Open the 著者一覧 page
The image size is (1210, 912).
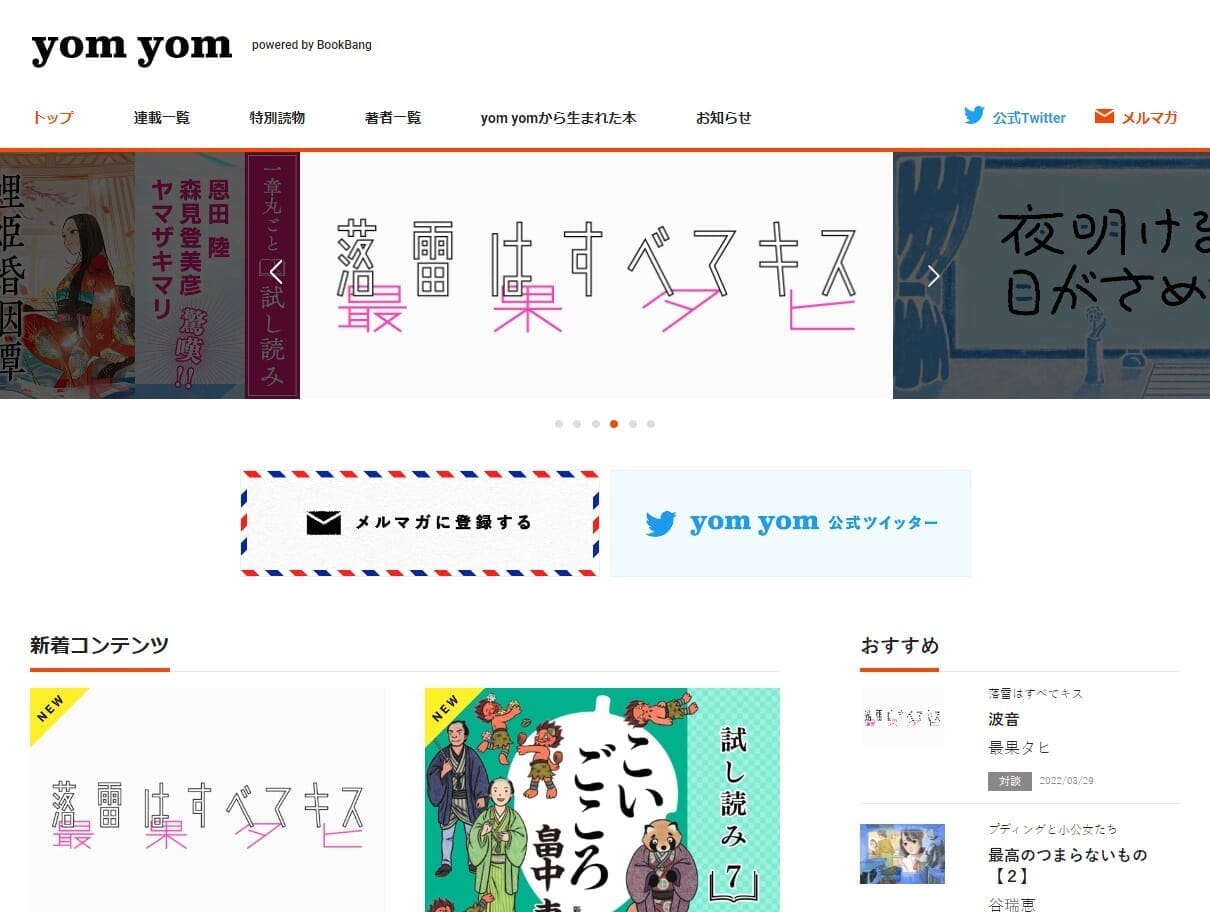click(392, 117)
